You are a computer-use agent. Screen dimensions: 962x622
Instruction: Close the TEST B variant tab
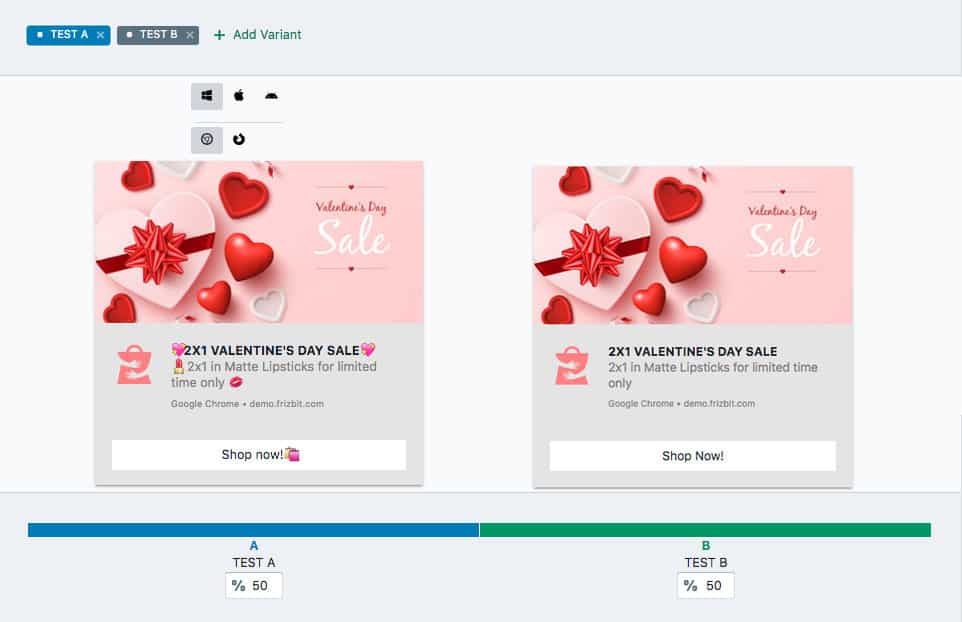pos(190,35)
